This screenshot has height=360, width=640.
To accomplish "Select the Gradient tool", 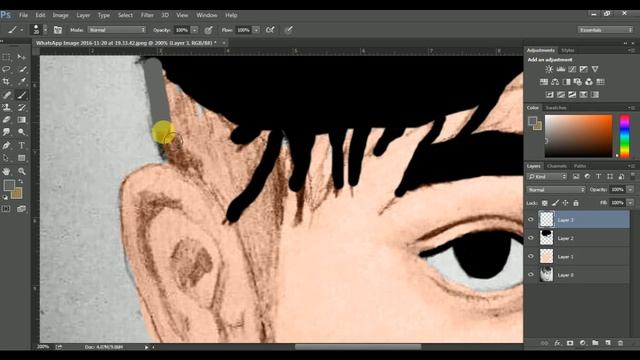I will (22, 120).
